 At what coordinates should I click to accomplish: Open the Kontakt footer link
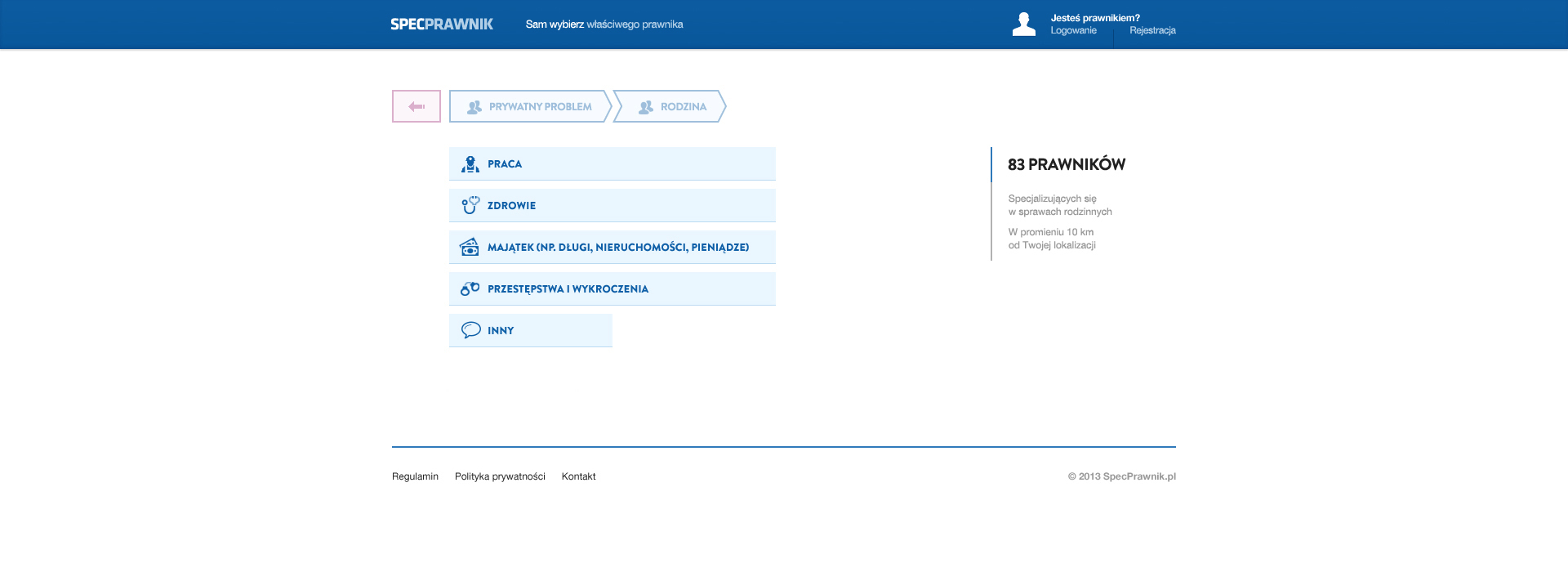[x=578, y=476]
